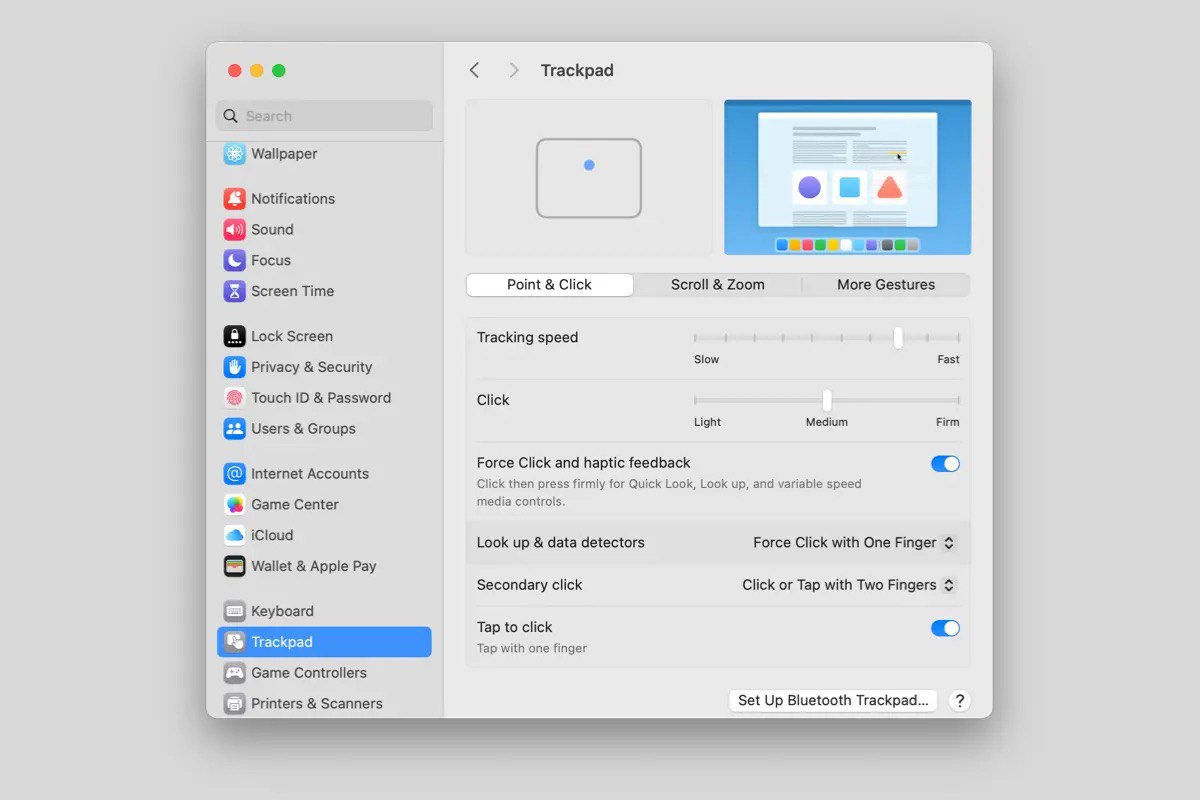This screenshot has width=1200, height=800.
Task: Select the Keyboard icon in sidebar
Action: click(x=234, y=611)
